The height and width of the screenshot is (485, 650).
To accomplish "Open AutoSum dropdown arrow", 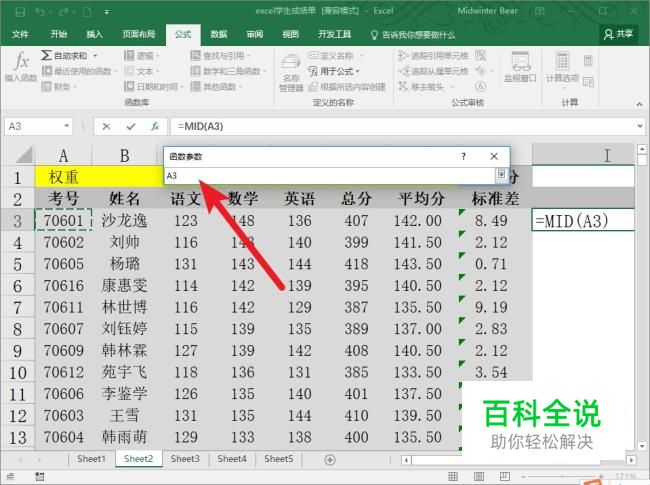I will (x=95, y=56).
